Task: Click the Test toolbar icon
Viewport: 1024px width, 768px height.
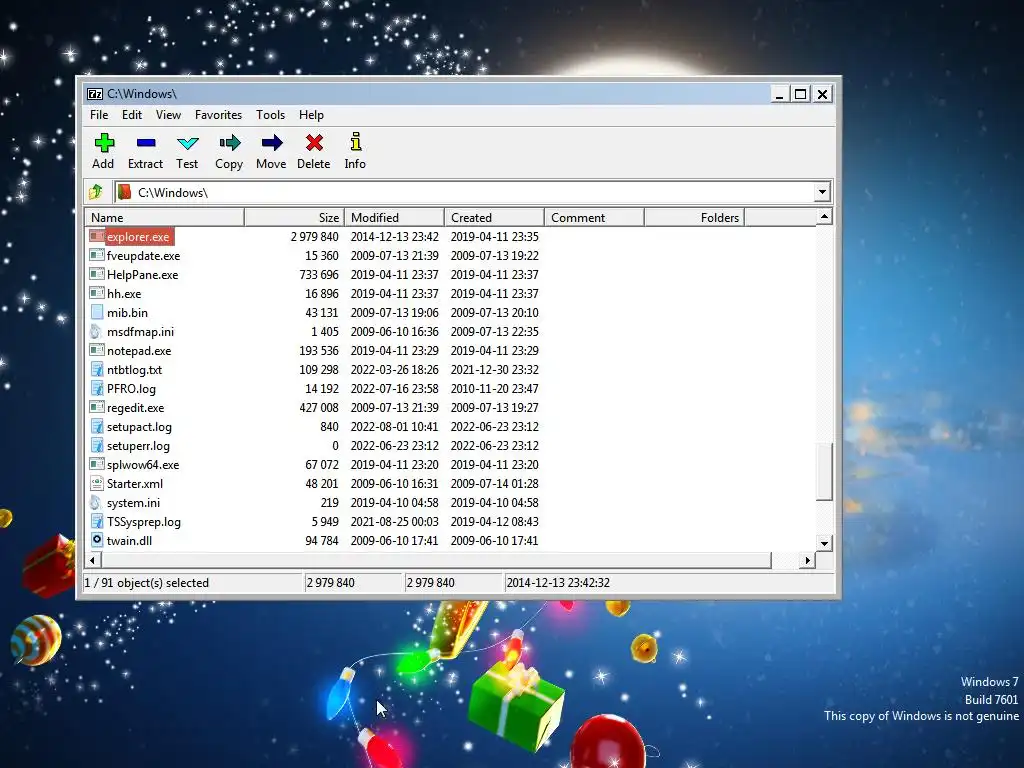Action: click(x=187, y=142)
